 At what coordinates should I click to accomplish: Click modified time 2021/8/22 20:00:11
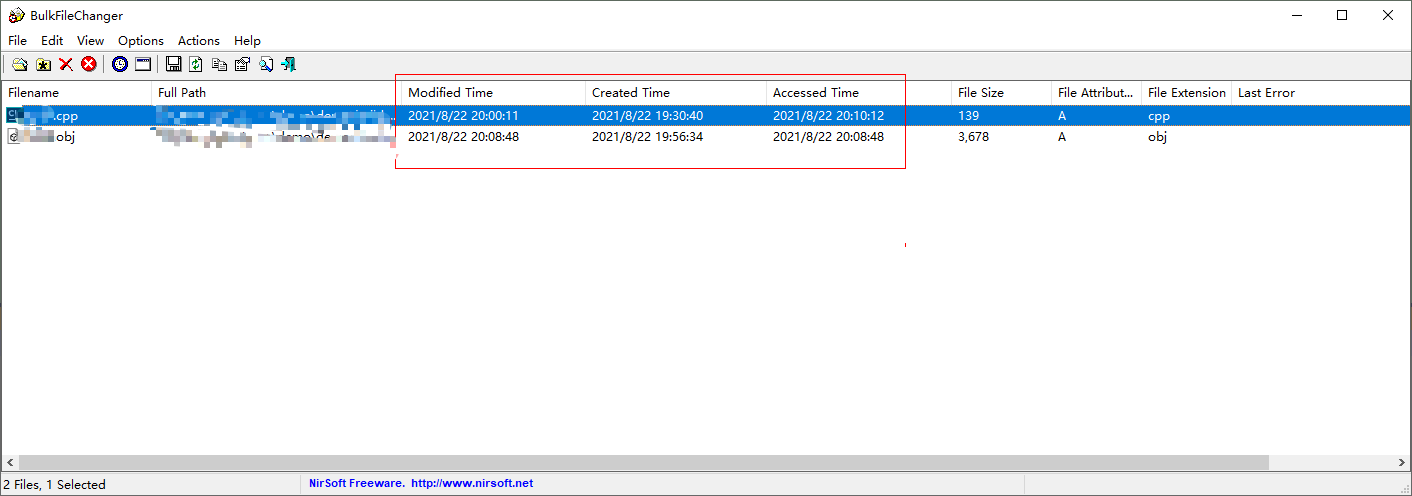tap(463, 116)
